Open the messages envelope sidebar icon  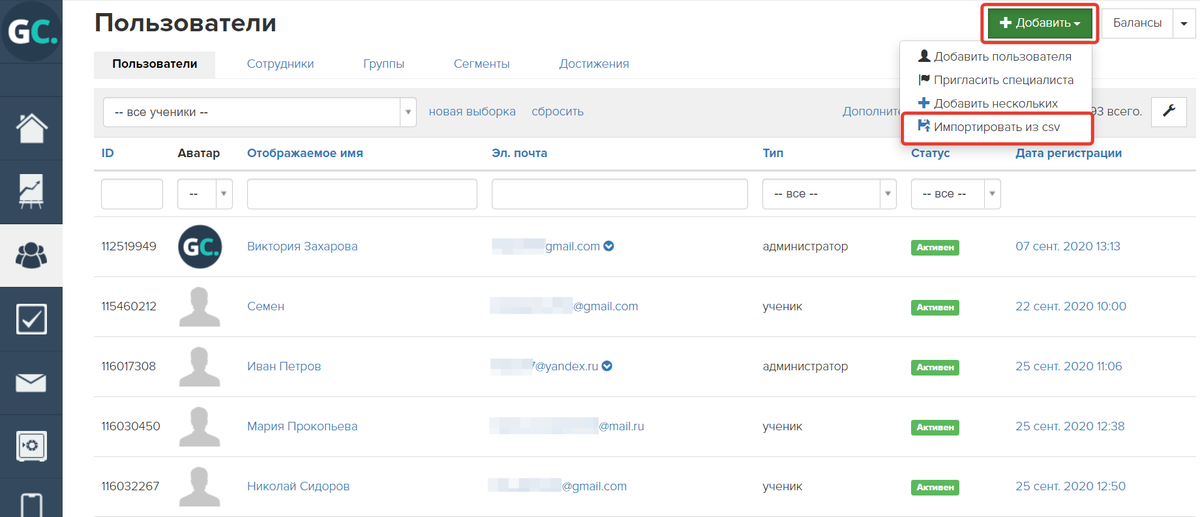click(31, 383)
